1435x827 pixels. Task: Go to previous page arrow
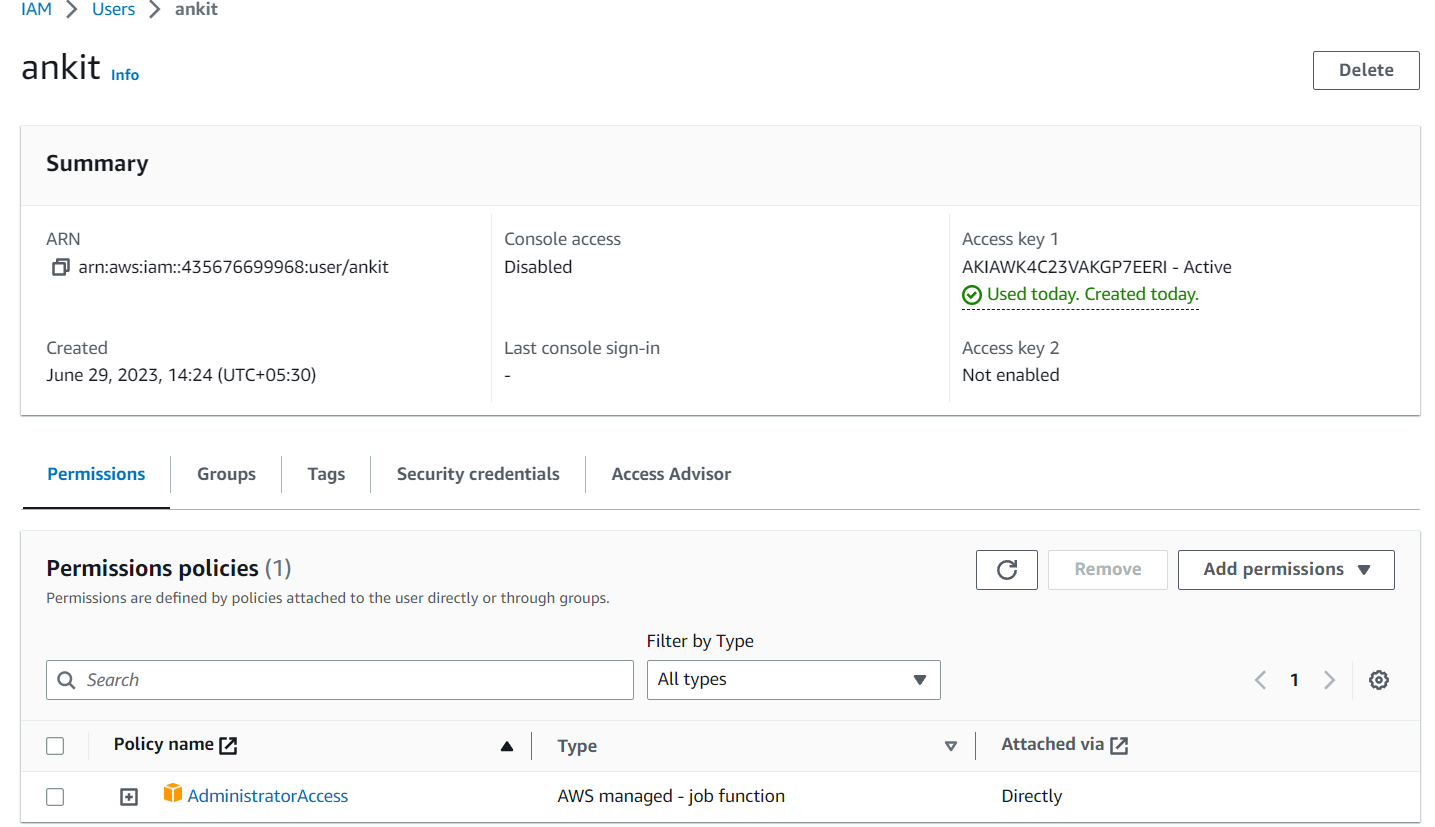(x=1260, y=680)
